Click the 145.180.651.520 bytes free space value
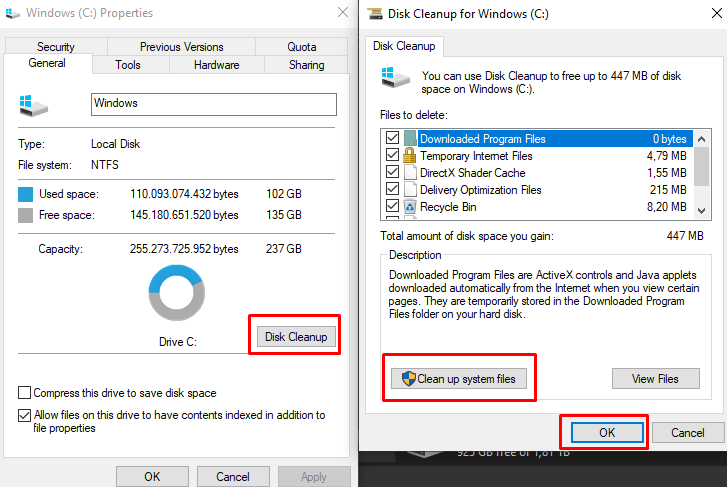Screen dimensions: 727x487 click(184, 215)
